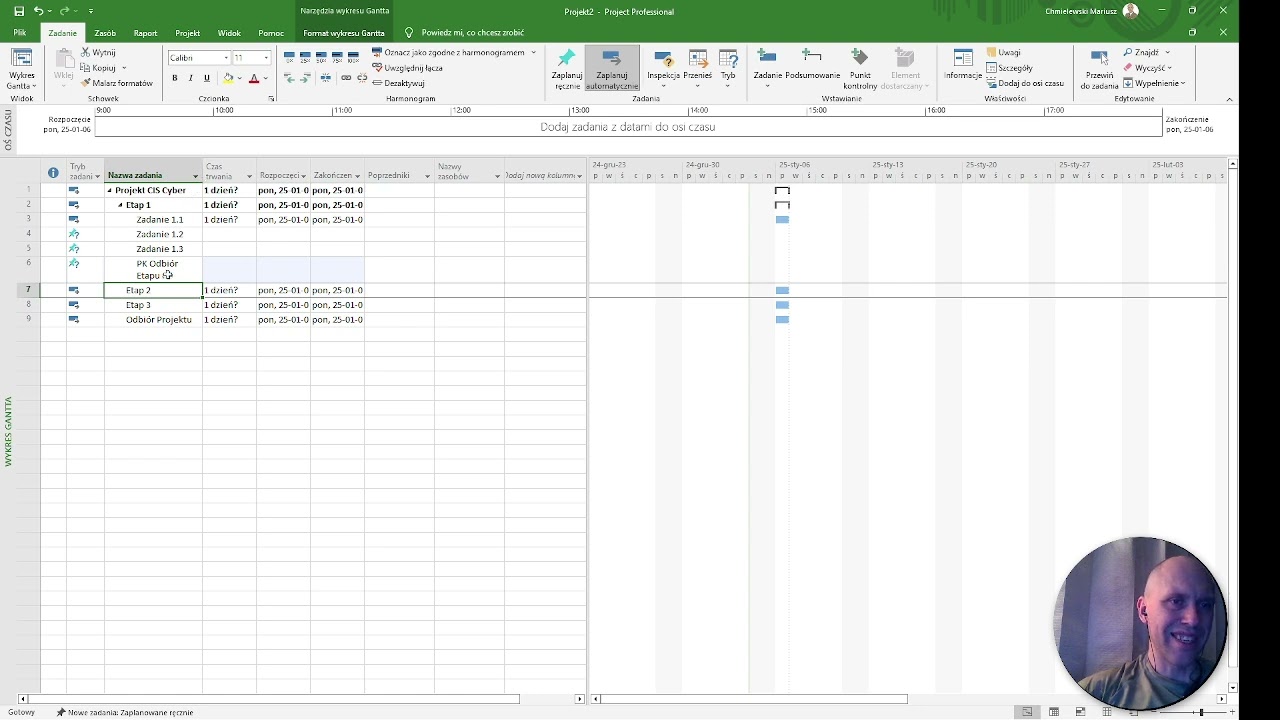Collapse the ribbon with the chevron

point(1229,99)
